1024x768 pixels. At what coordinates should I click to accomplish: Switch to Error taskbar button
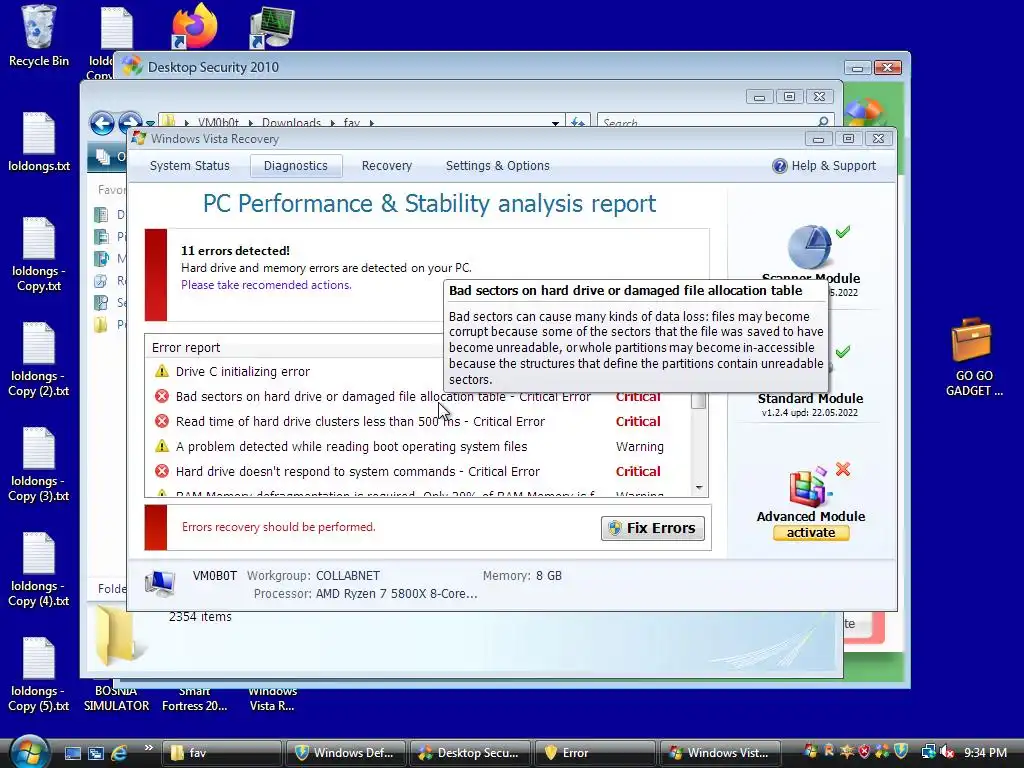[594, 753]
